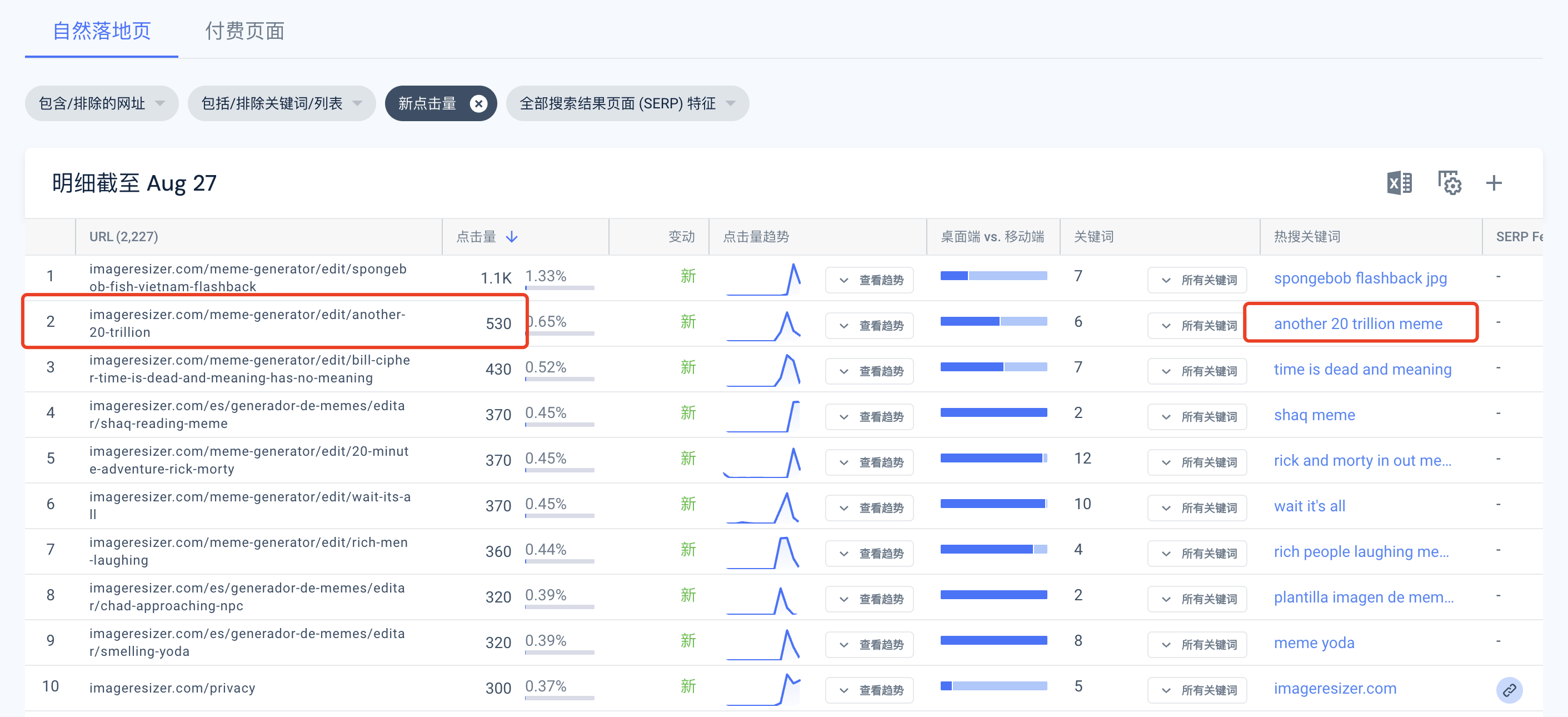Expand 查看趋势 for another-20-trillion row
The image size is (1568, 717).
tap(869, 326)
